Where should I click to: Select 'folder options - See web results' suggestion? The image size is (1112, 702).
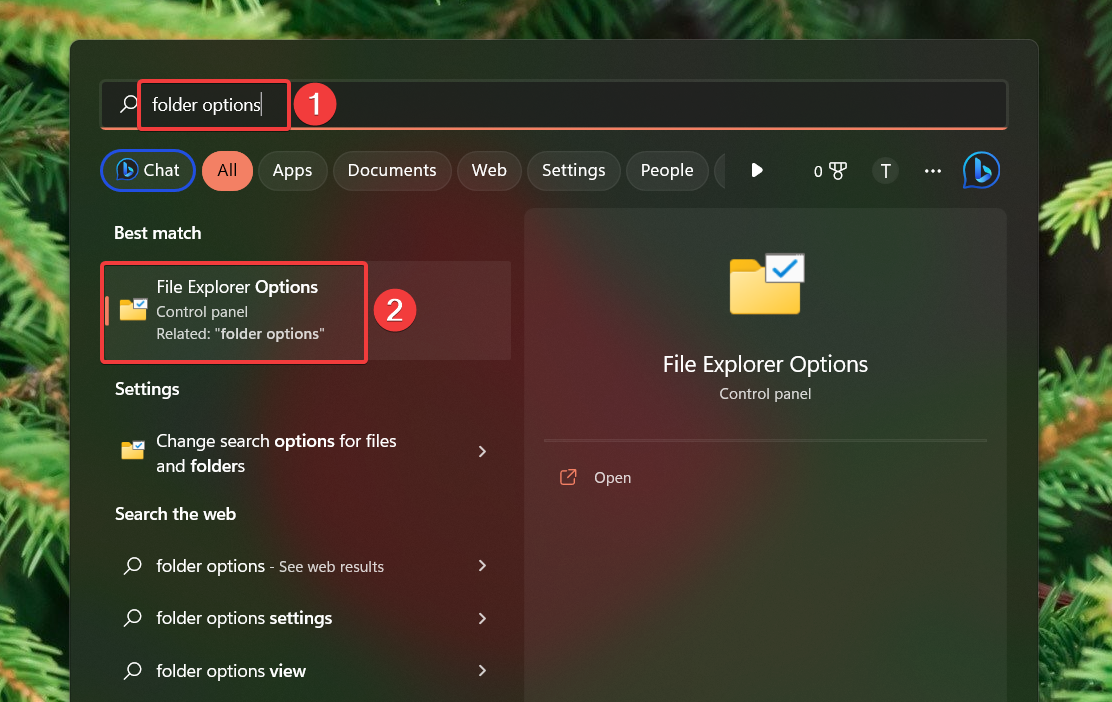[306, 566]
